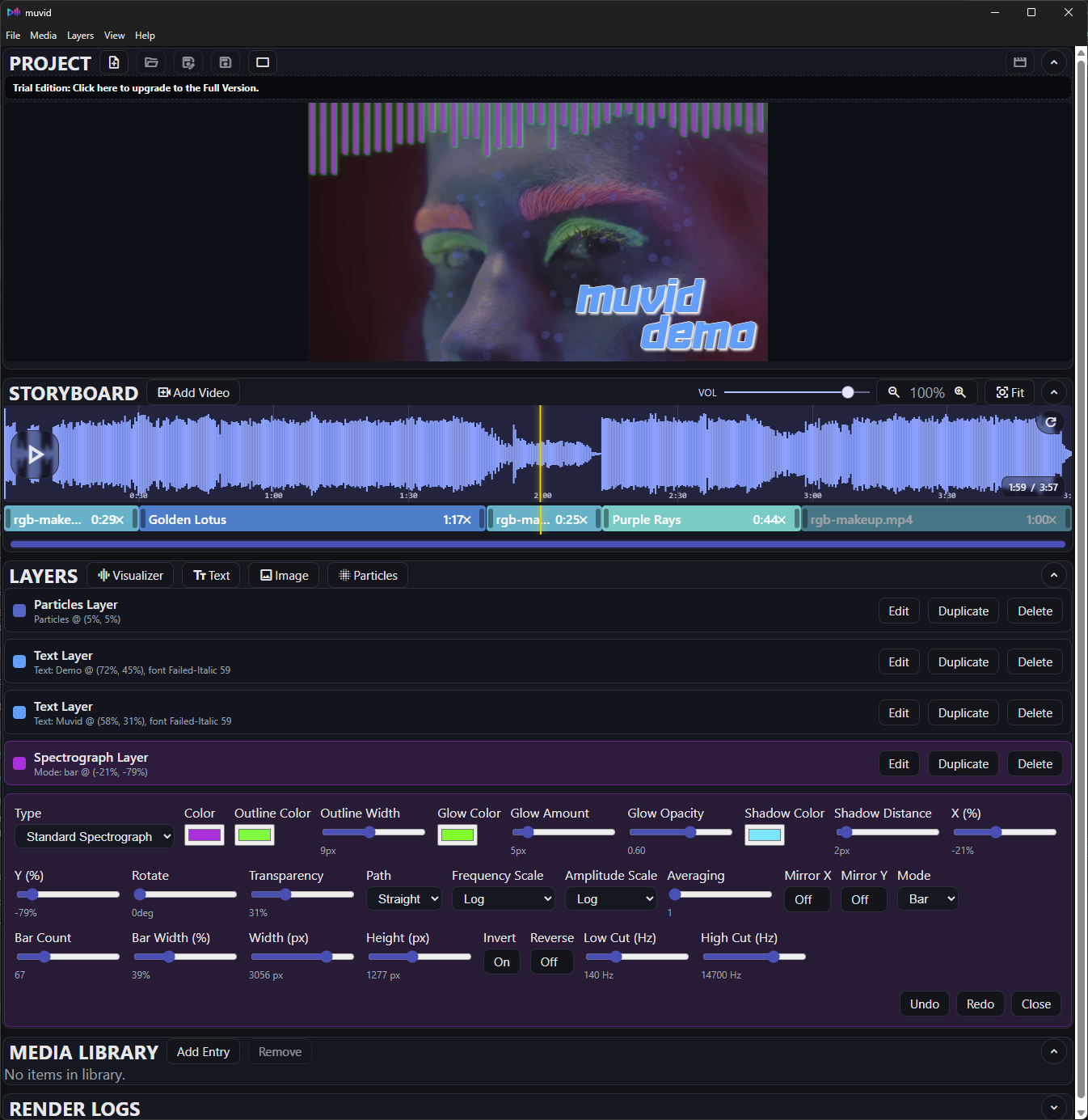Add a Text layer using the Text icon

tap(211, 575)
